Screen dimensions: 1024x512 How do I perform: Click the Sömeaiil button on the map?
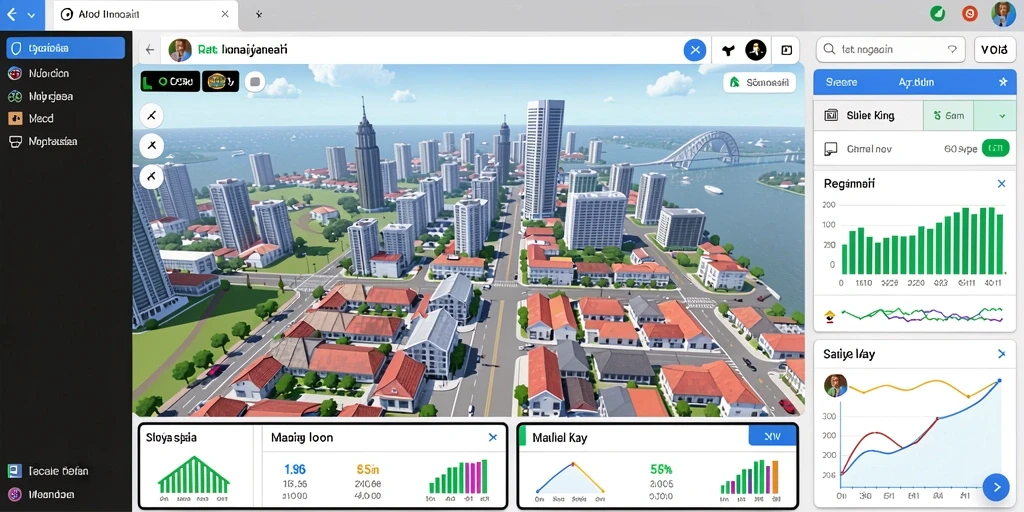pos(760,82)
